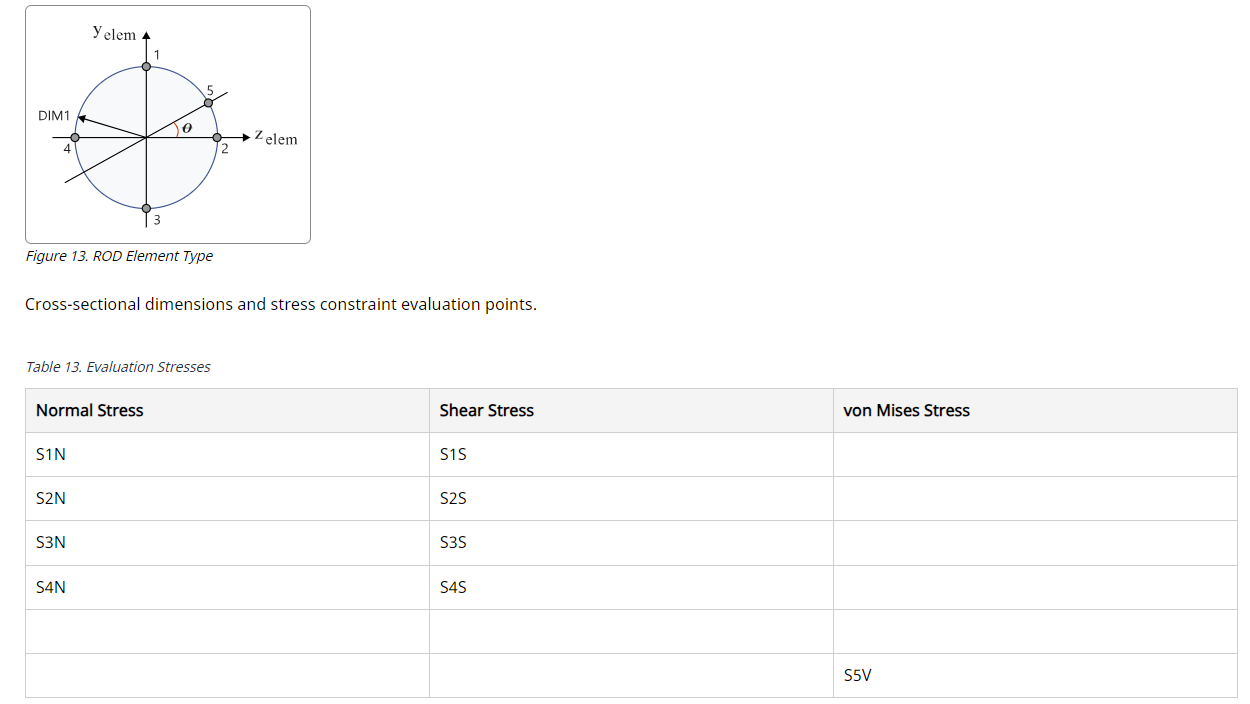The image size is (1250, 704).
Task: Click evaluation point 1 on the circle
Action: 146,66
